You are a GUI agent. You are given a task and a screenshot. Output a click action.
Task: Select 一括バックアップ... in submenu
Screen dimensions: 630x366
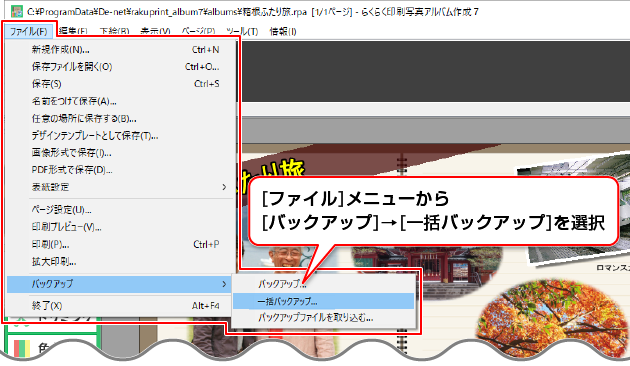click(x=323, y=301)
